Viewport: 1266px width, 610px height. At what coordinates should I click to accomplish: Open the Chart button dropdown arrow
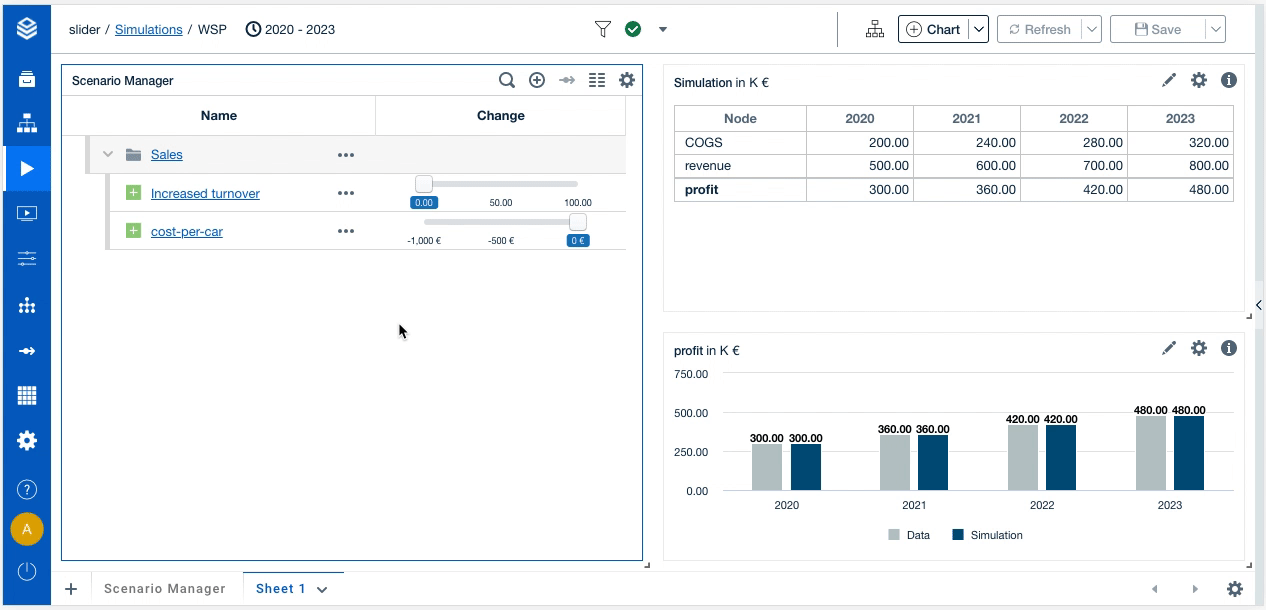coord(980,30)
